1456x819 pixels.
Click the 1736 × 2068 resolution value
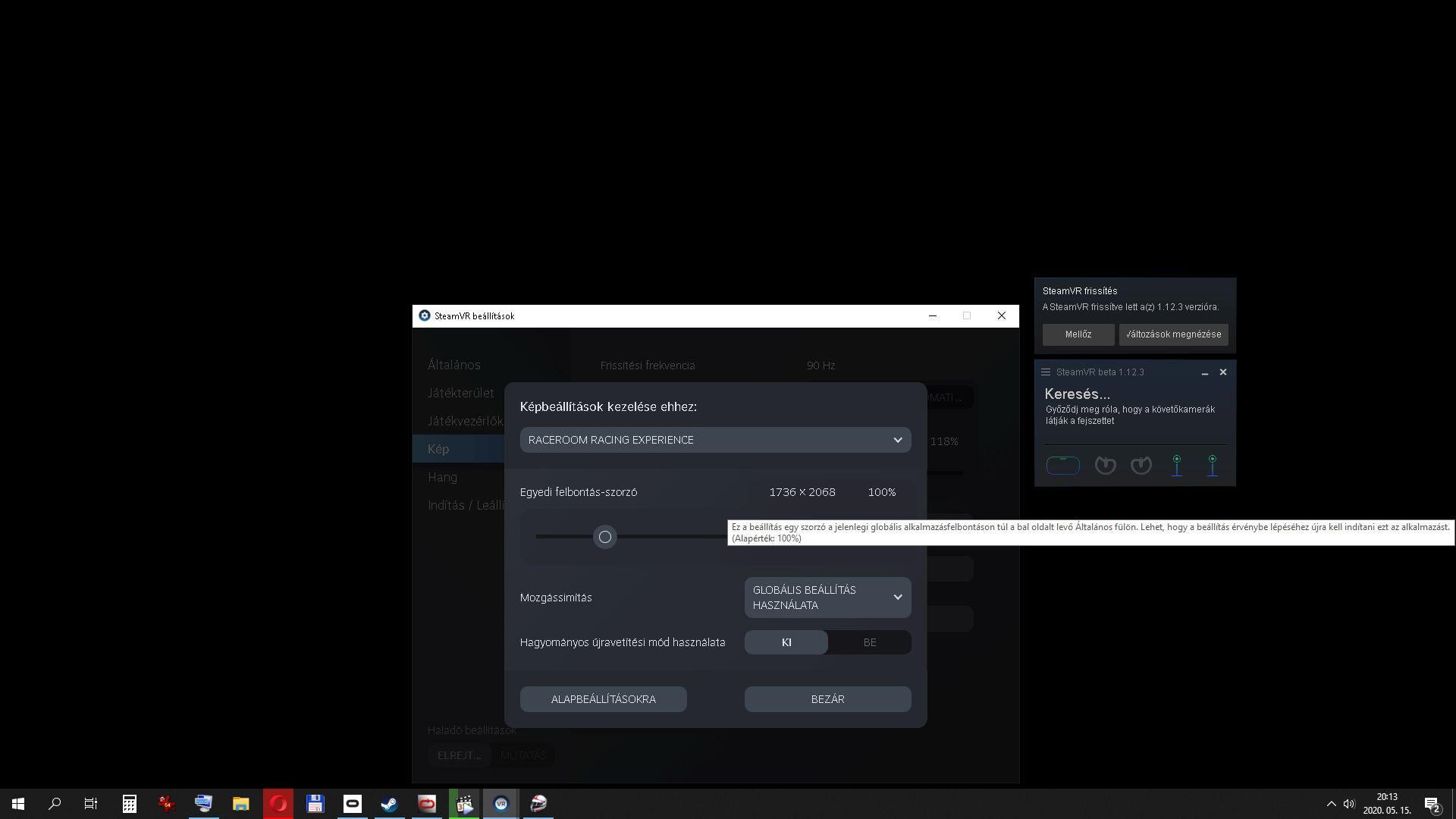[802, 492]
